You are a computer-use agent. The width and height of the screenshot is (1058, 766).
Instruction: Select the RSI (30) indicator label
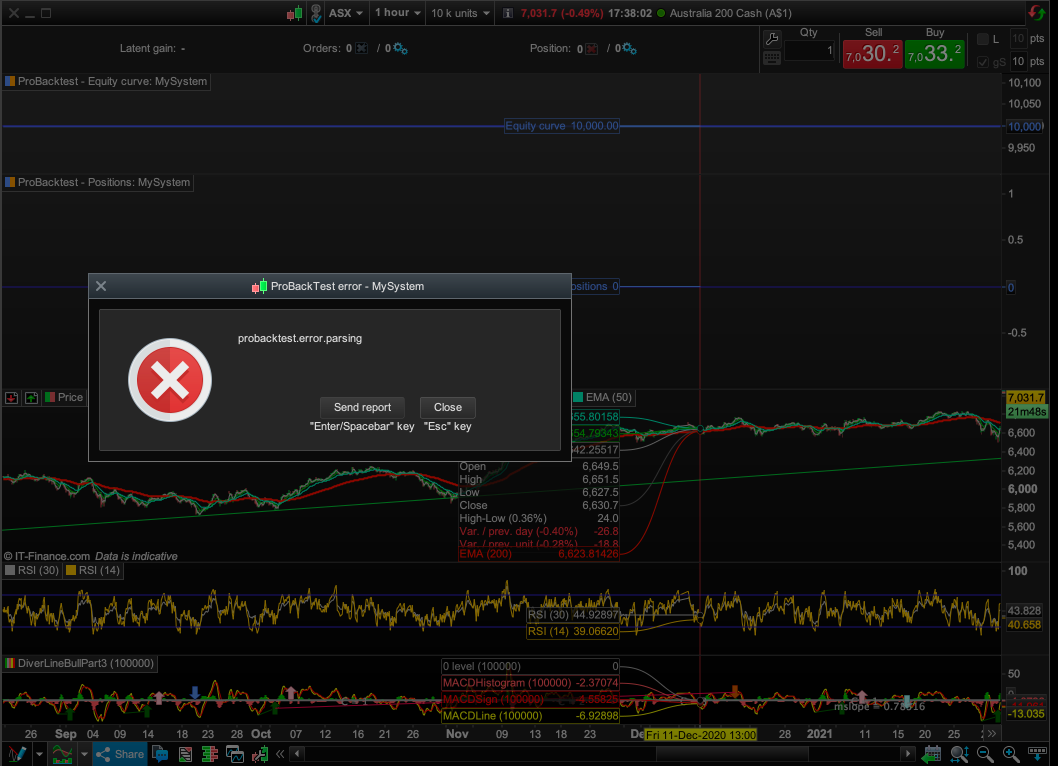tap(32, 570)
